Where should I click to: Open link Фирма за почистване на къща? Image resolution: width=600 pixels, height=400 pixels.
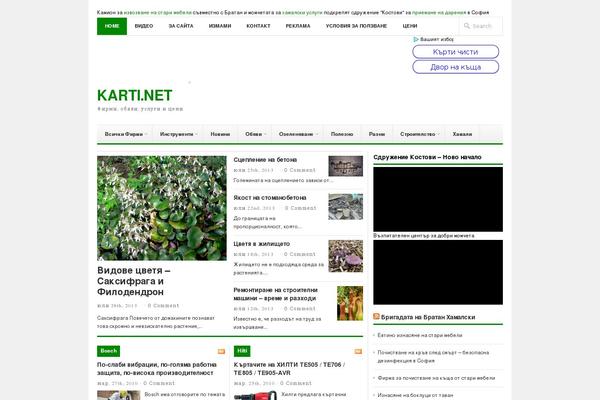pyautogui.click(x=436, y=378)
